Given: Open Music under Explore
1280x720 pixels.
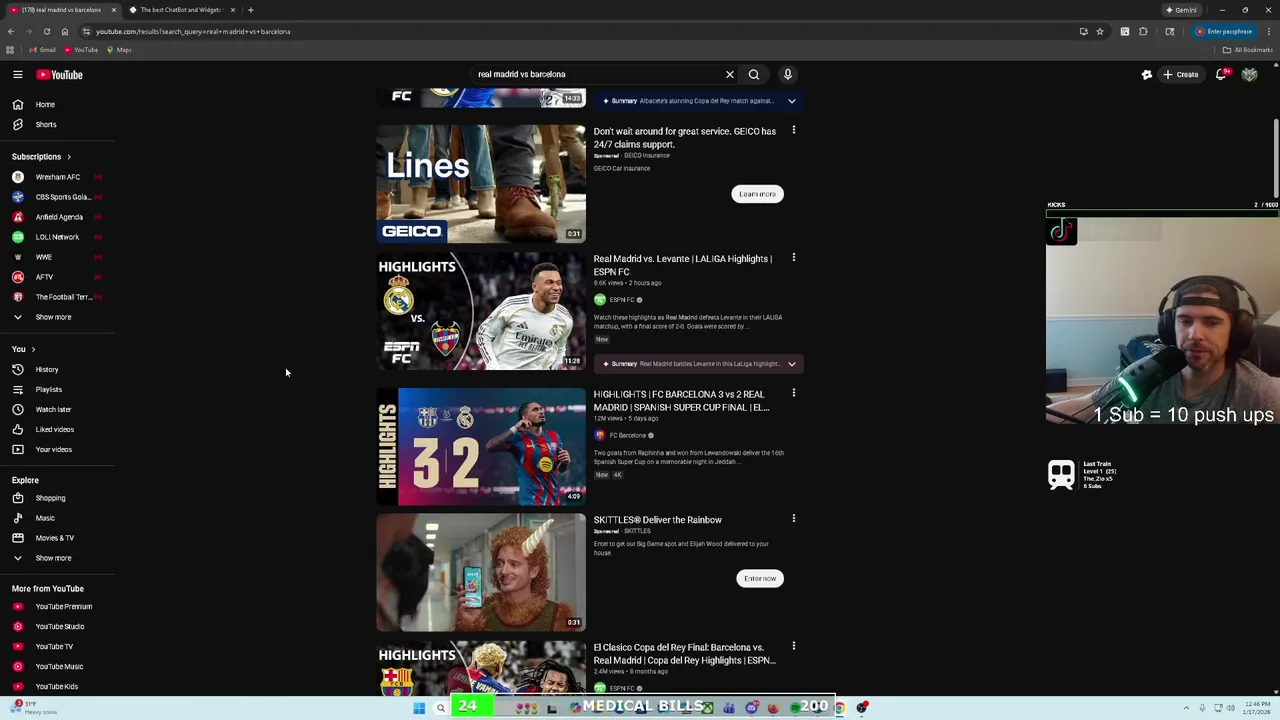Looking at the screenshot, I should coord(46,518).
